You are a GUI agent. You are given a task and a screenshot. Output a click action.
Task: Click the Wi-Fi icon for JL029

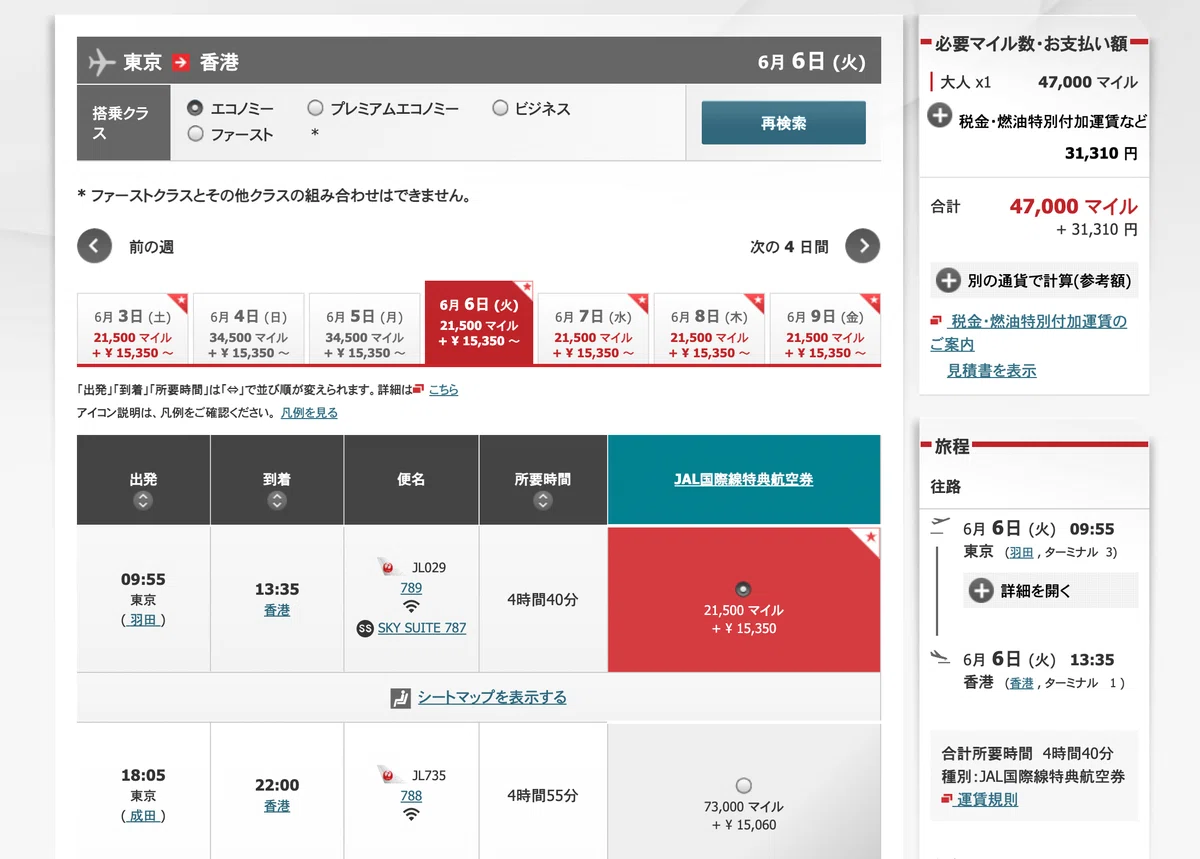click(x=411, y=607)
